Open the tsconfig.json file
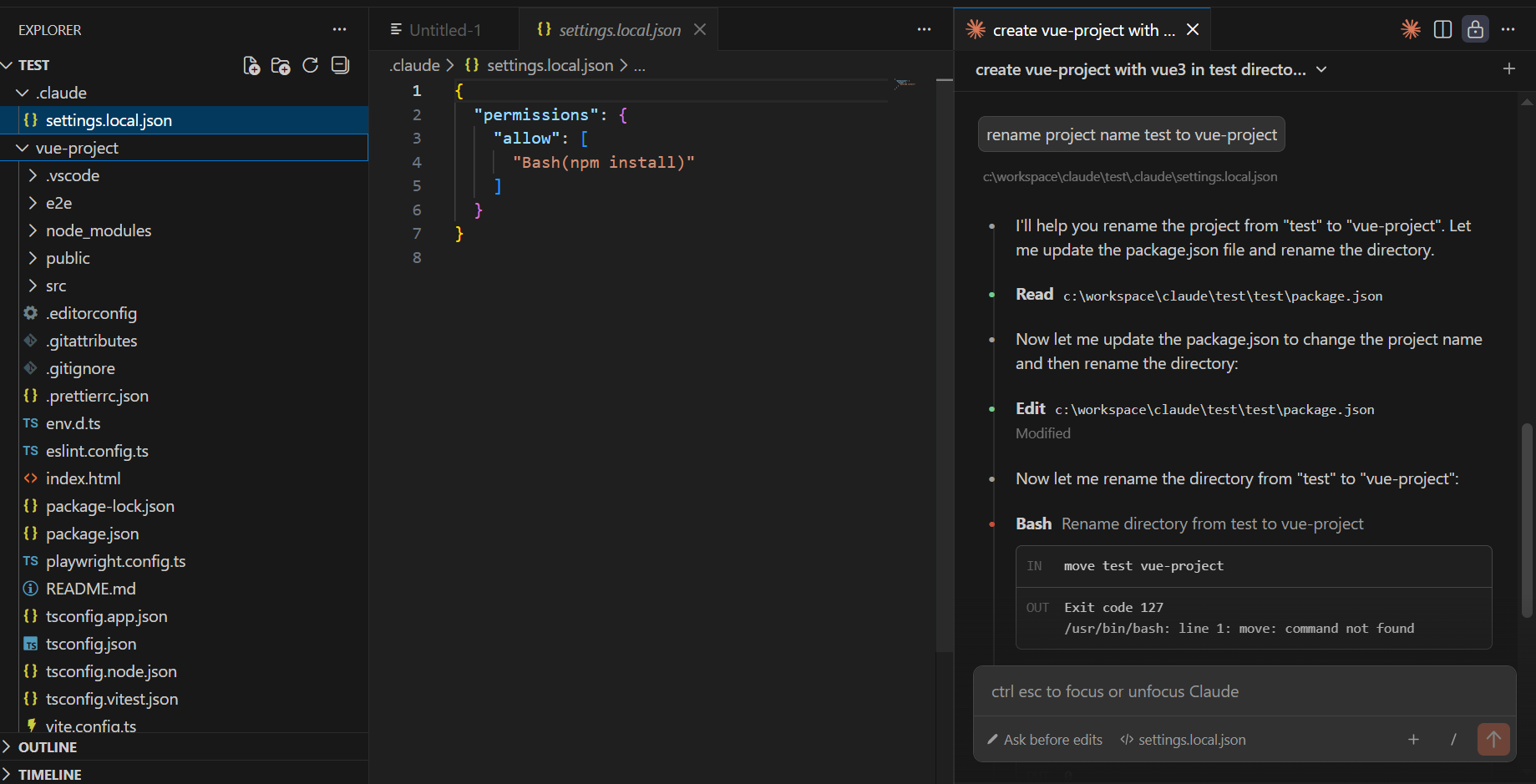The image size is (1536, 784). (184, 644)
